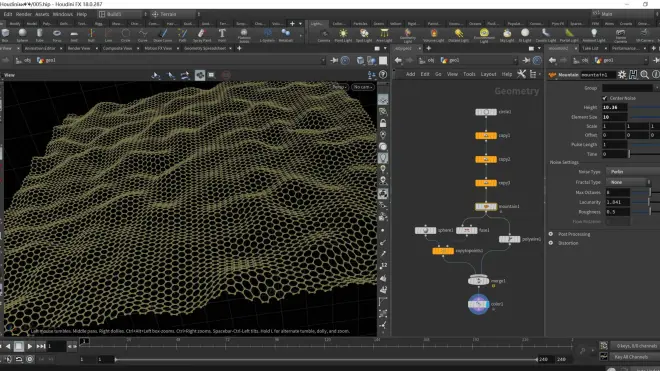Open the parameter gear menu for mountain1
Image resolution: width=660 pixels, height=371 pixels.
pos(622,75)
